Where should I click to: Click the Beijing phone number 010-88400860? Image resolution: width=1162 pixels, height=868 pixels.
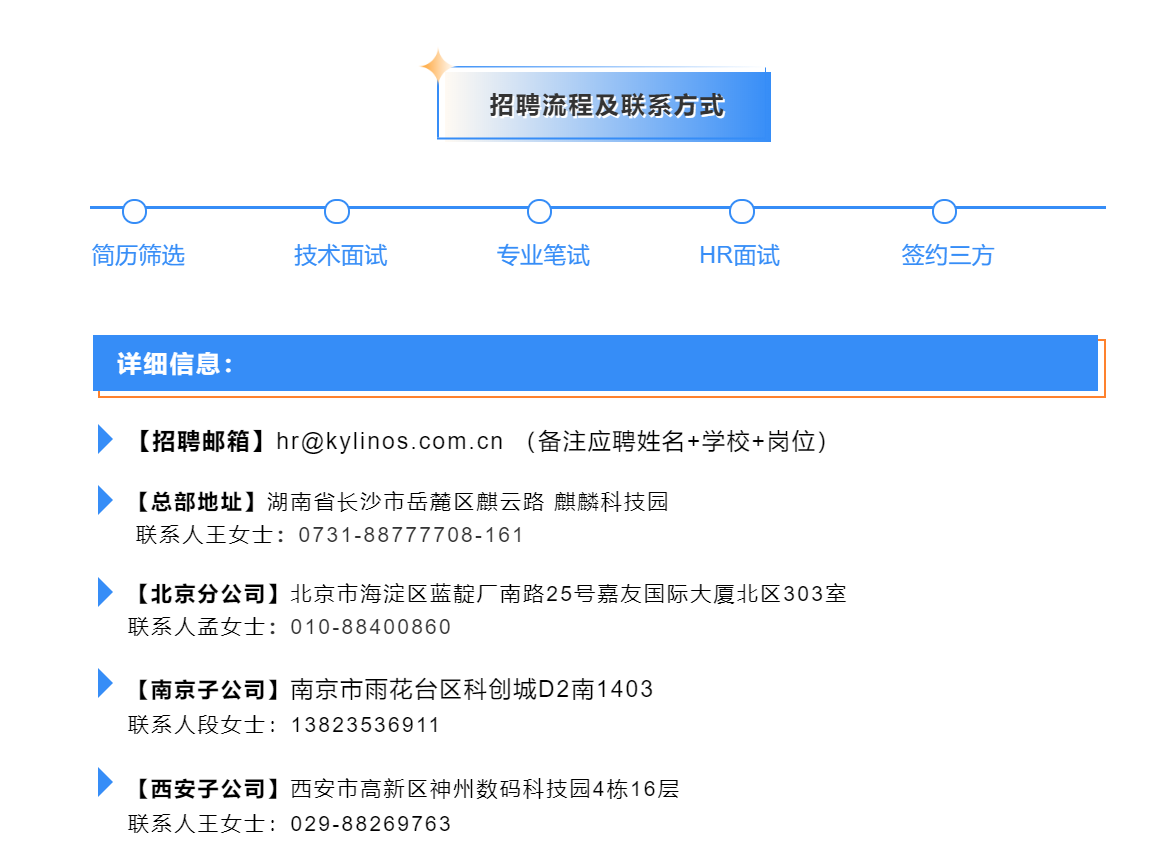[x=371, y=627]
